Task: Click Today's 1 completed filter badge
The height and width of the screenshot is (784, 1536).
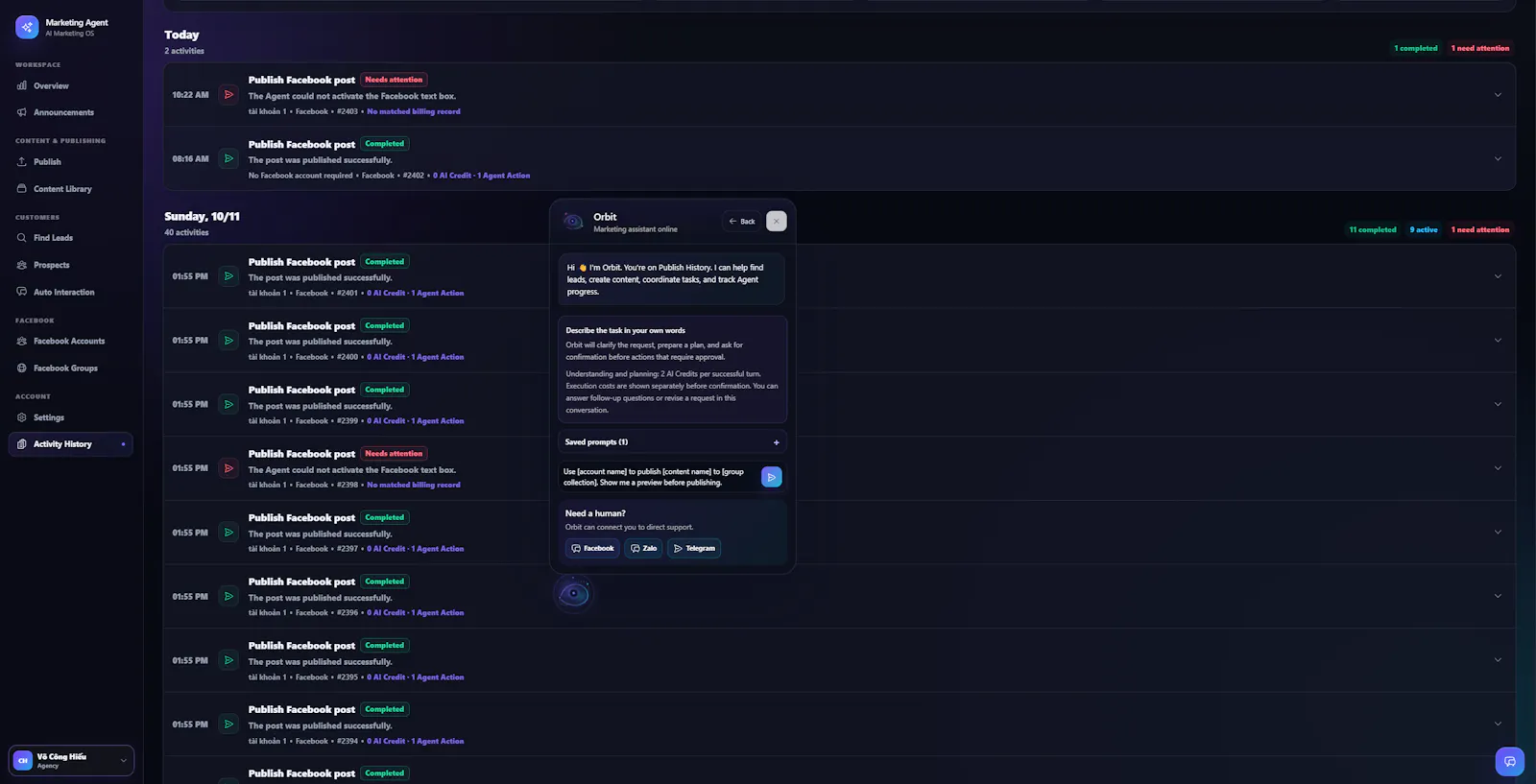Action: (x=1415, y=48)
